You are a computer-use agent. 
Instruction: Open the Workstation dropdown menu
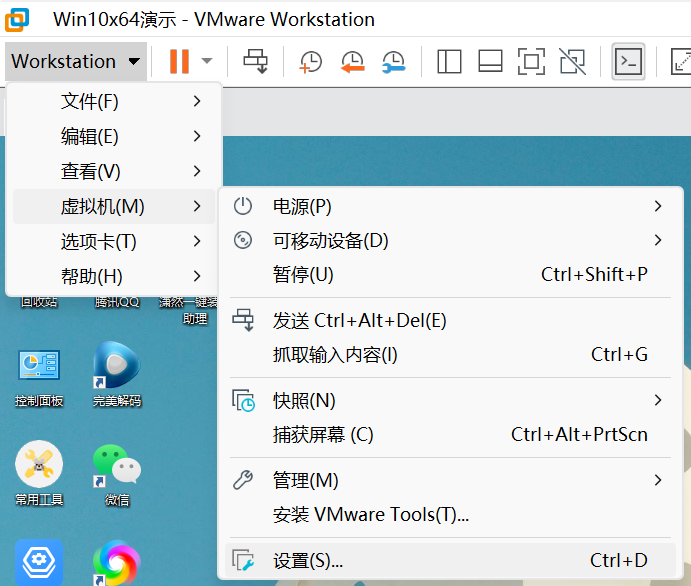click(x=76, y=61)
